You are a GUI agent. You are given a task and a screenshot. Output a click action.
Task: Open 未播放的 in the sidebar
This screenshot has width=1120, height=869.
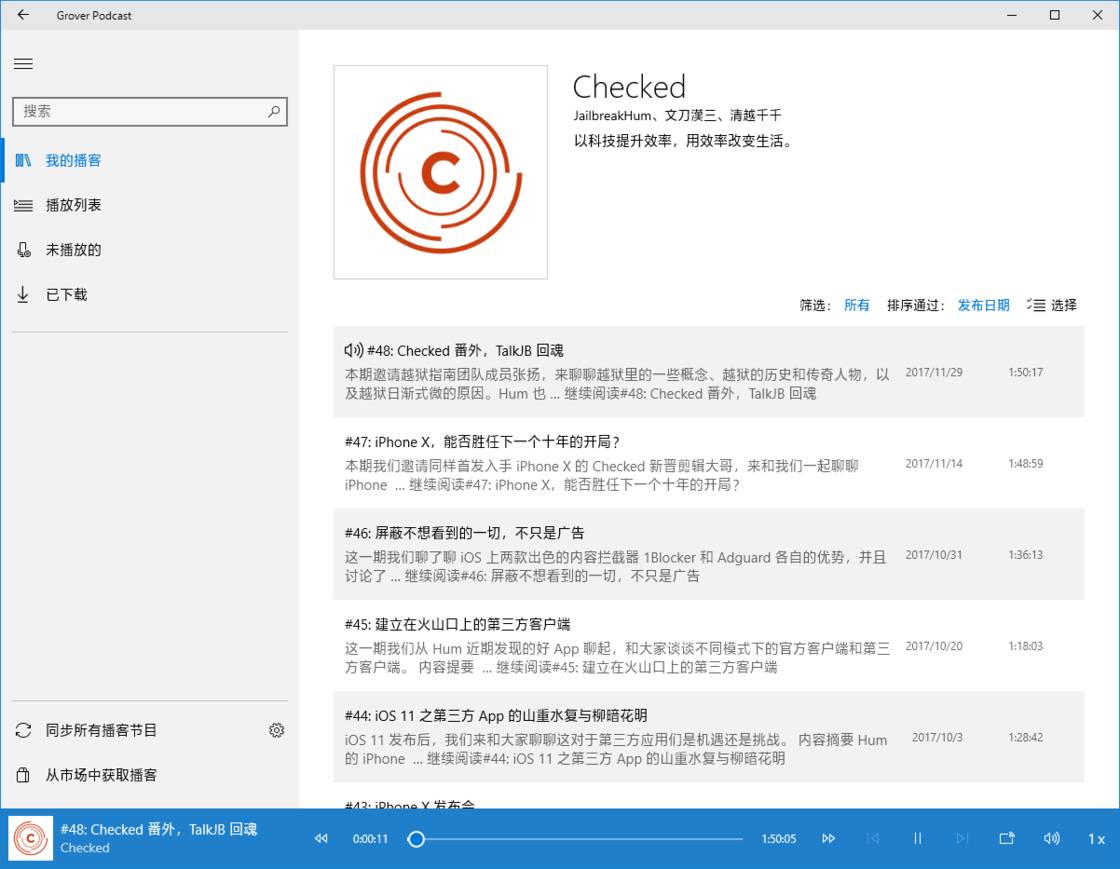click(x=149, y=250)
